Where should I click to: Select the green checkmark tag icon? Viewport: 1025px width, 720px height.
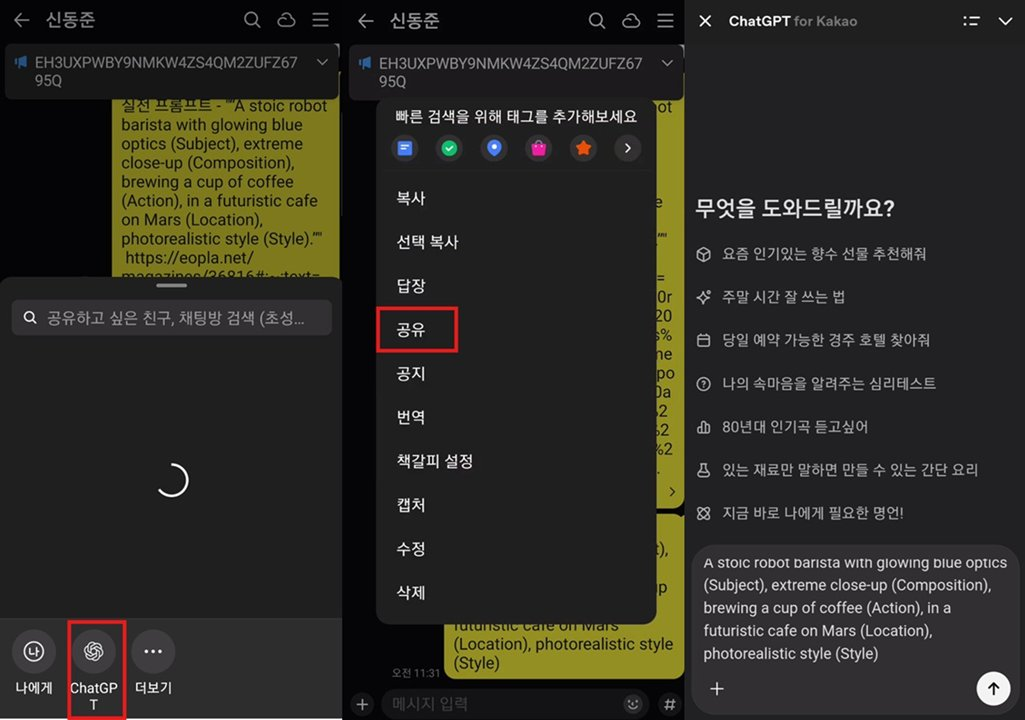(x=449, y=147)
